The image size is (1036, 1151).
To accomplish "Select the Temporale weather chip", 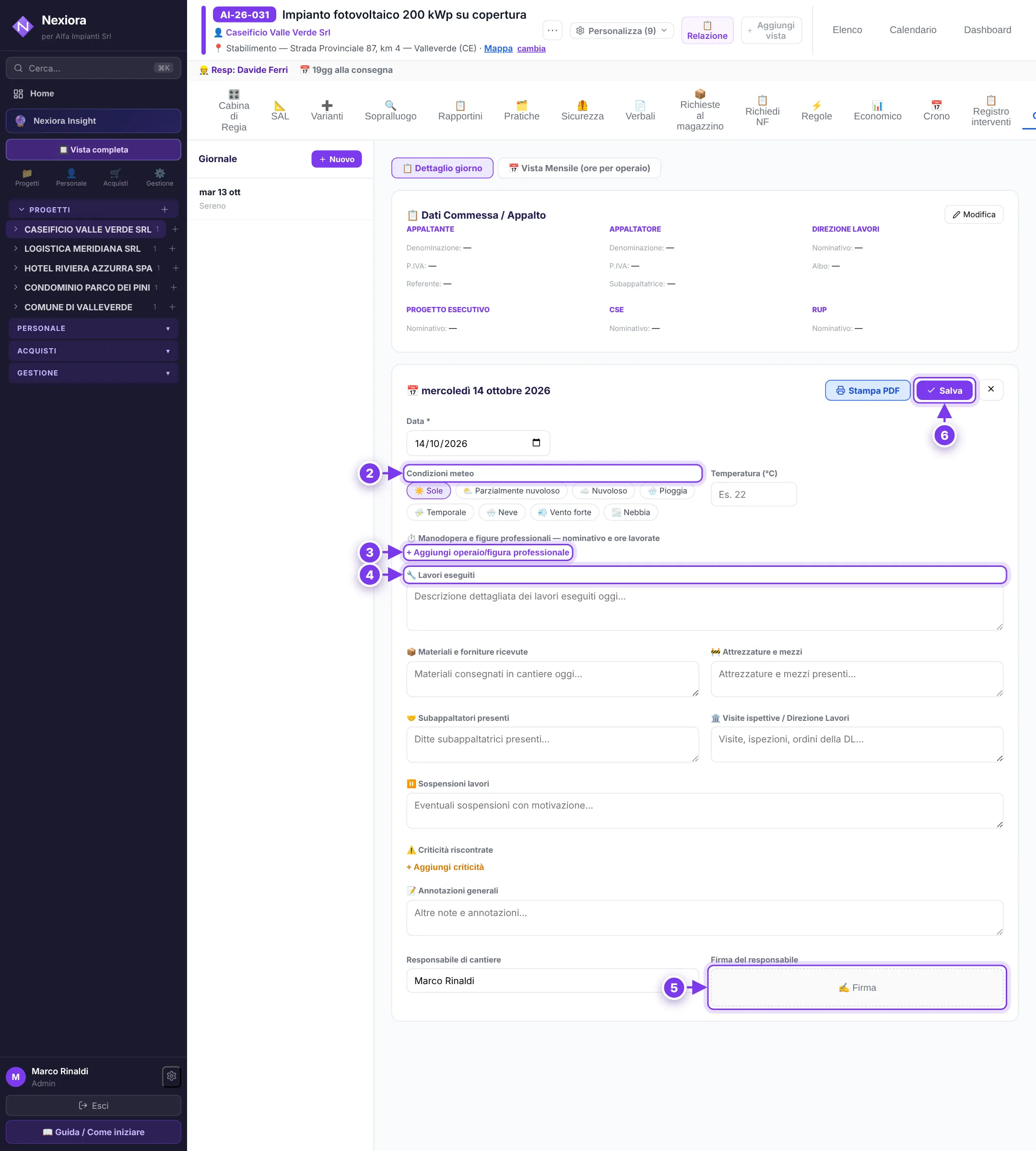I will click(441, 512).
